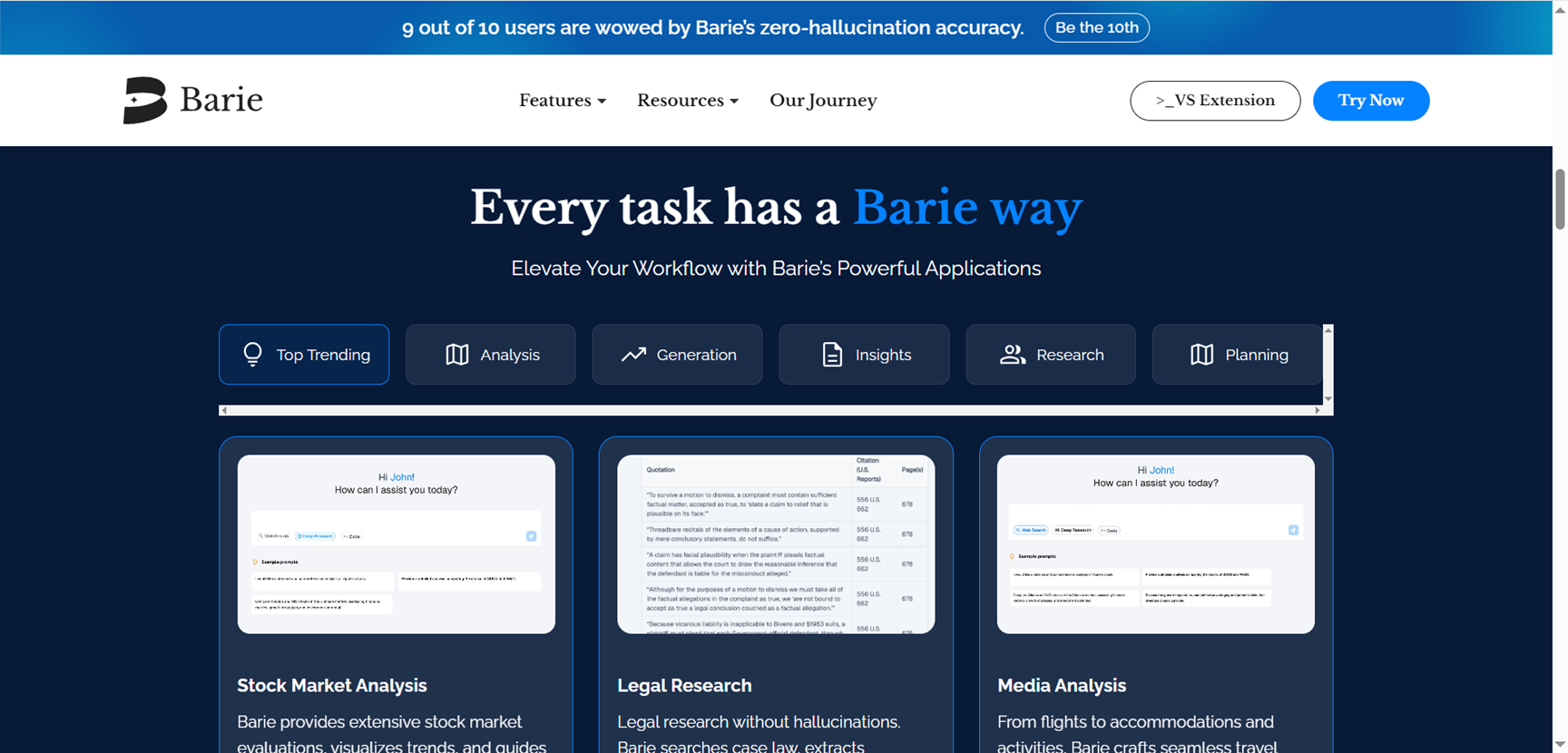Click the page vertical scrollbar thumb
This screenshot has width=1568, height=753.
pos(1561,199)
